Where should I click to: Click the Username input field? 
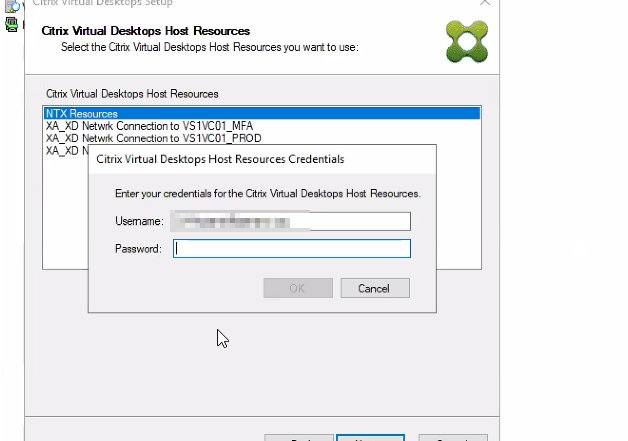(291, 221)
